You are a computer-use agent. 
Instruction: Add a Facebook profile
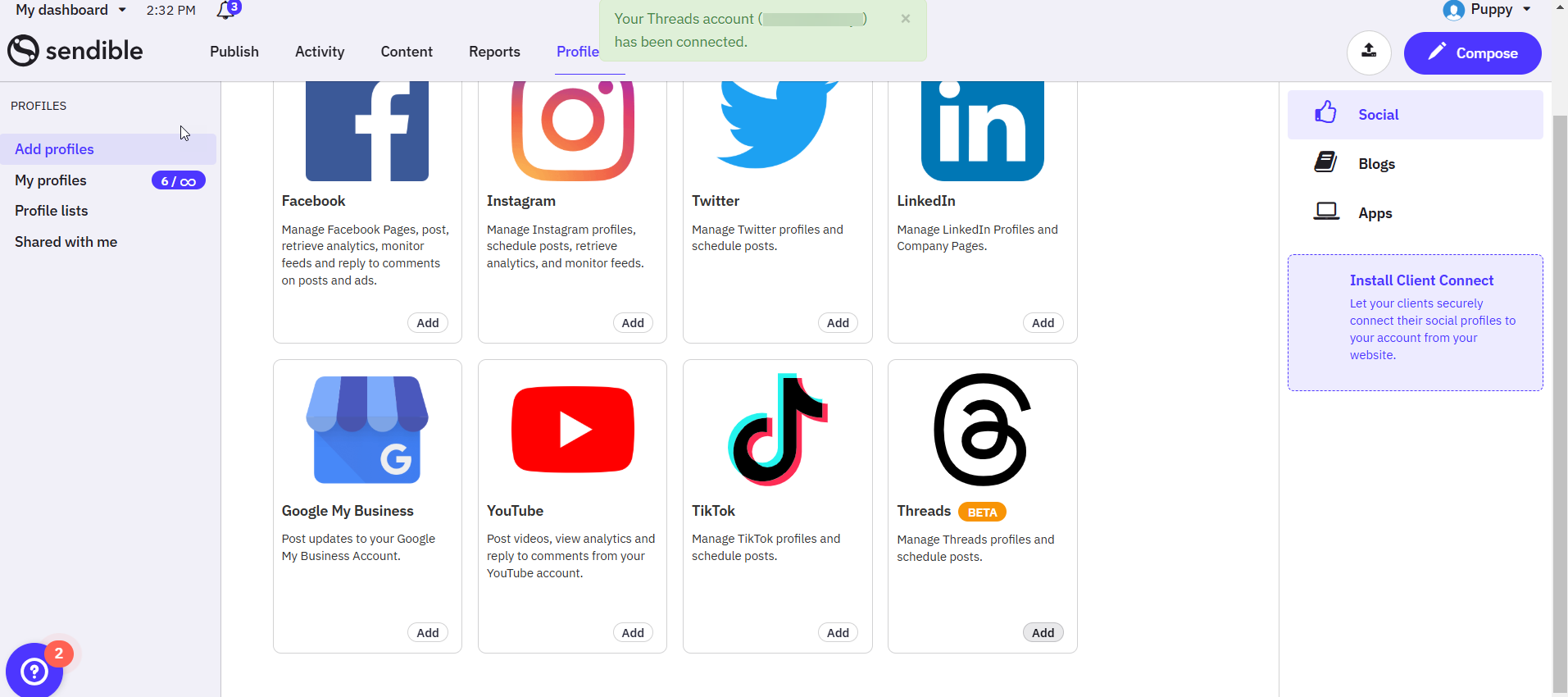click(x=428, y=323)
